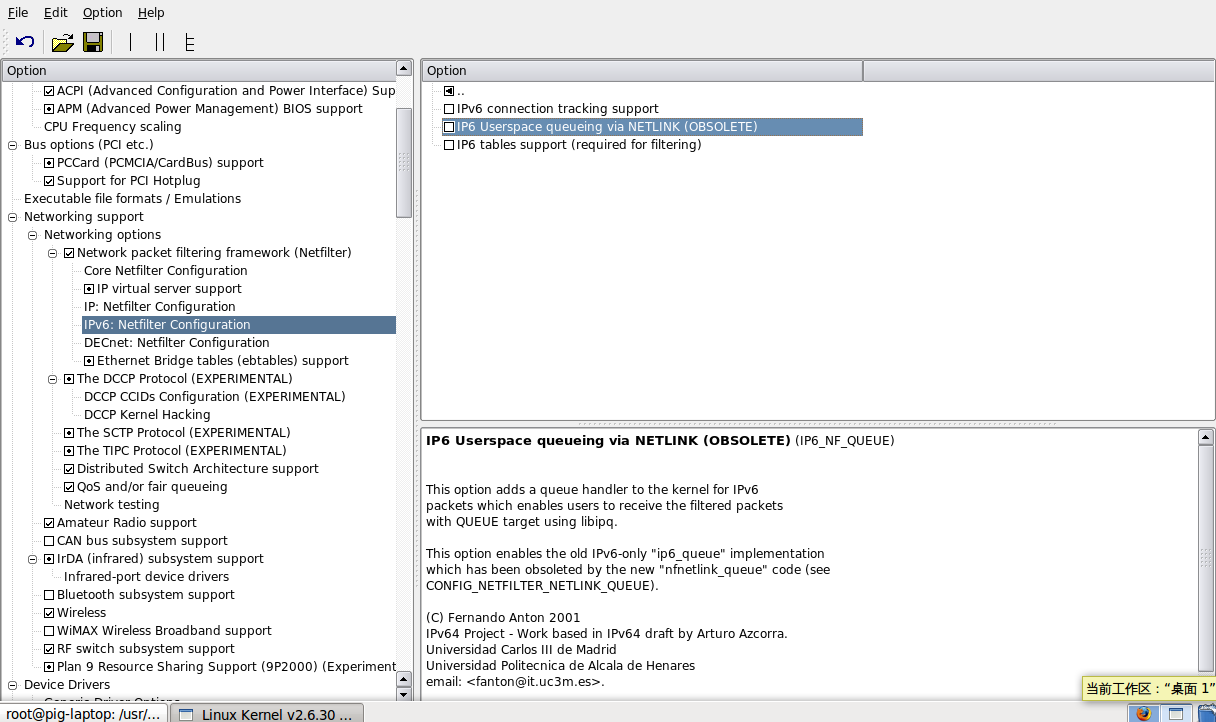Toggle Network packet filtering framework checkbox

click(69, 253)
